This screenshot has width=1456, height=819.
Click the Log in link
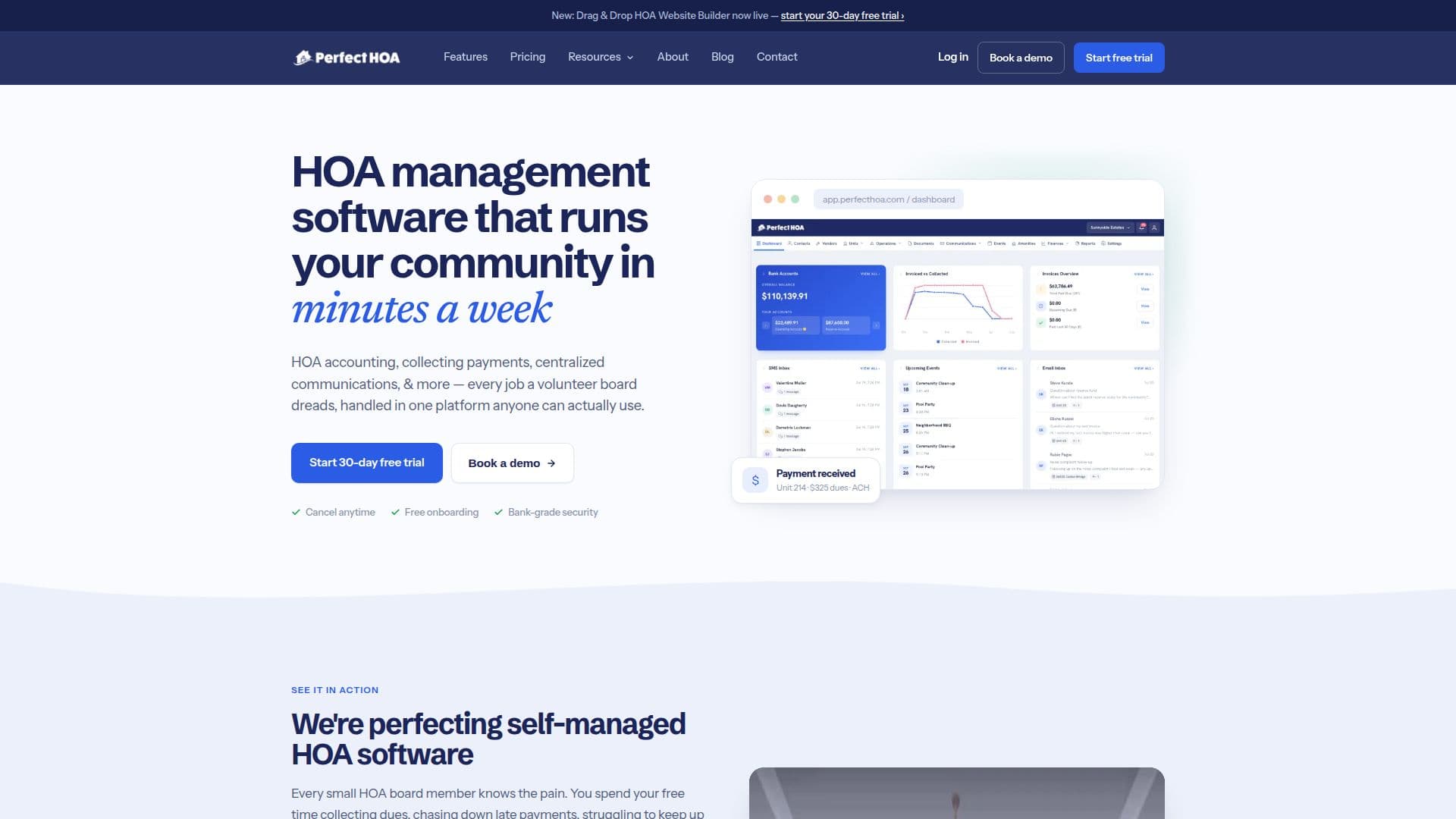click(x=953, y=57)
